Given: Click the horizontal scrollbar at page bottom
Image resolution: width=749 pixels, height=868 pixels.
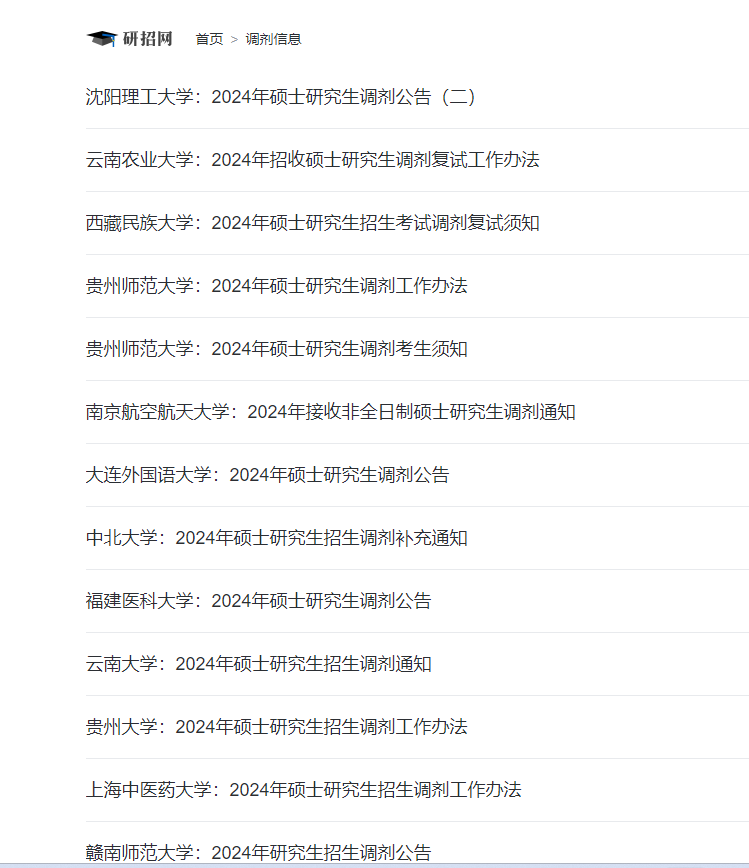Looking at the screenshot, I should 374,865.
